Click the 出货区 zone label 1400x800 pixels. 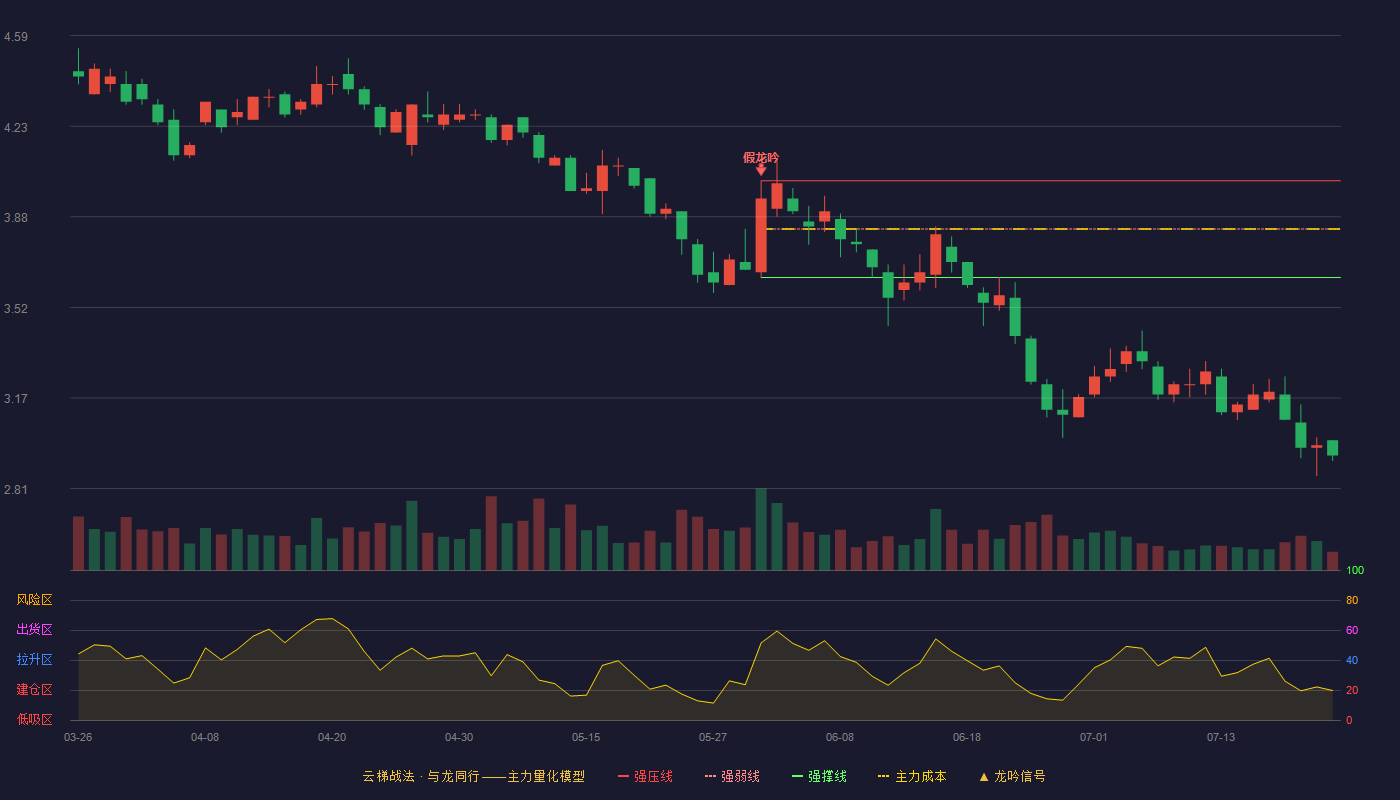[x=34, y=630]
